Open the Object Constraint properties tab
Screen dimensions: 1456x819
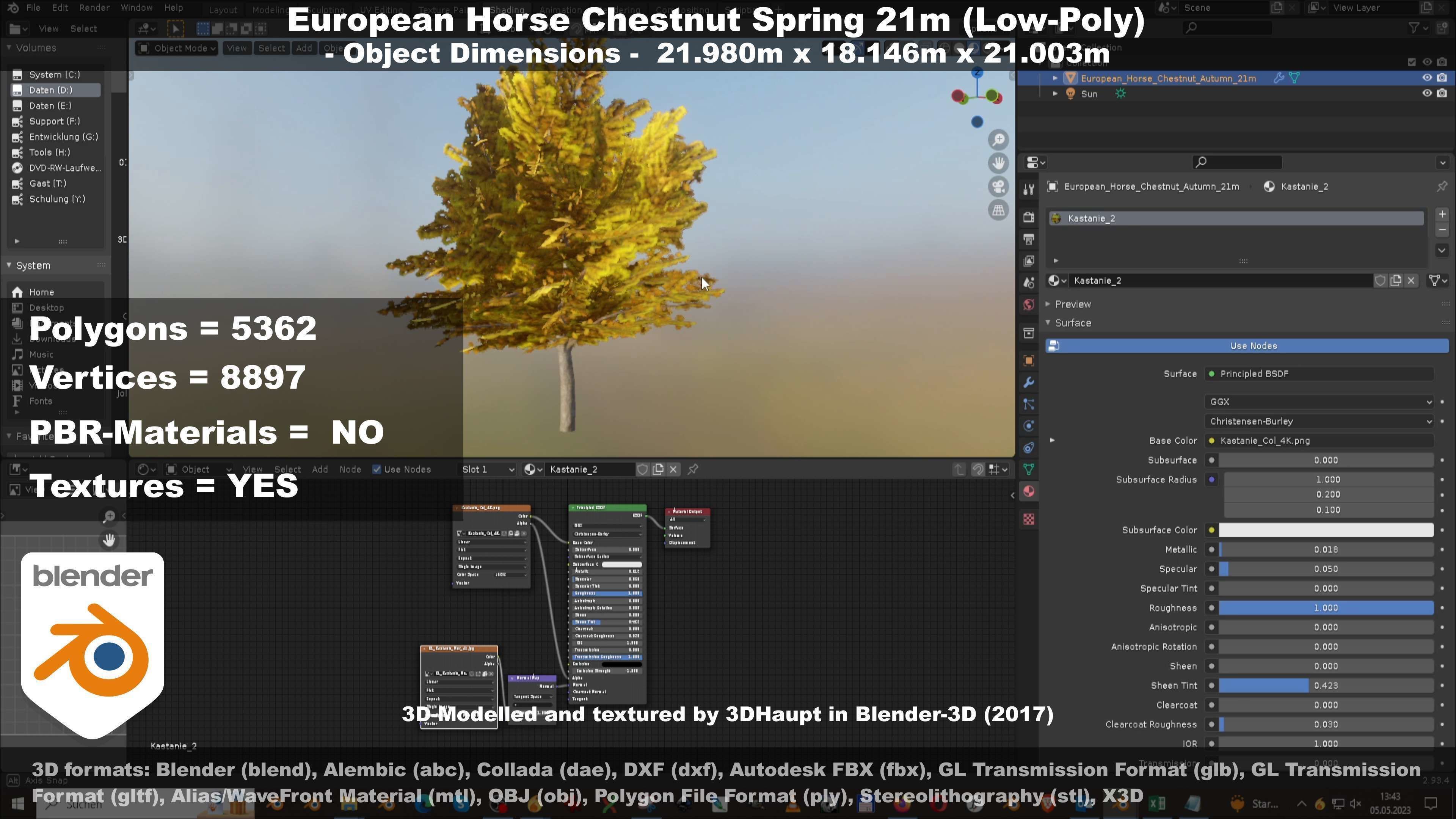(x=1029, y=448)
